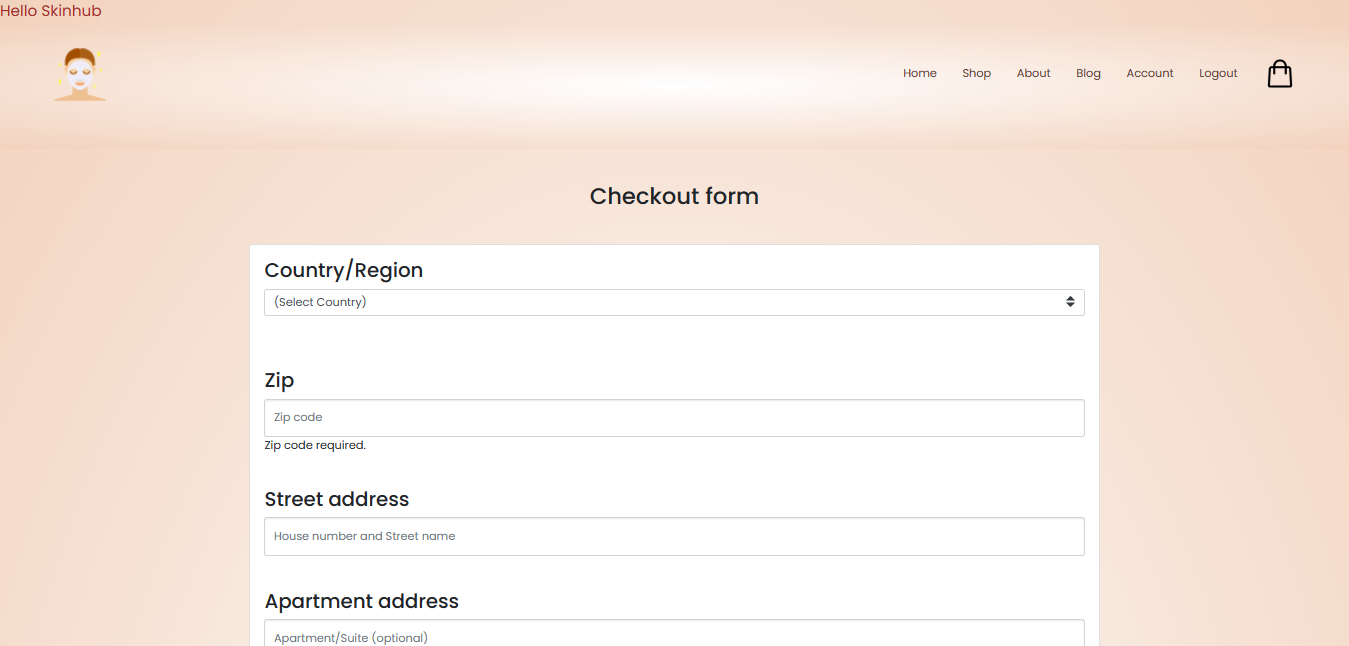Click the dropdown arrows on country selector
This screenshot has height=646, width=1349.
coord(1071,301)
